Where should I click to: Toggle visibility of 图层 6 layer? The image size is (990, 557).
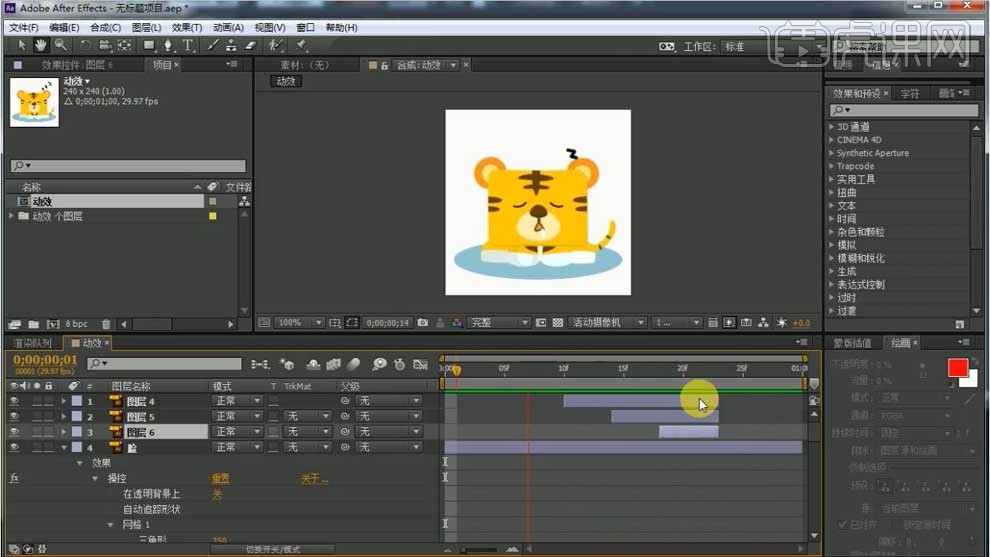point(14,432)
